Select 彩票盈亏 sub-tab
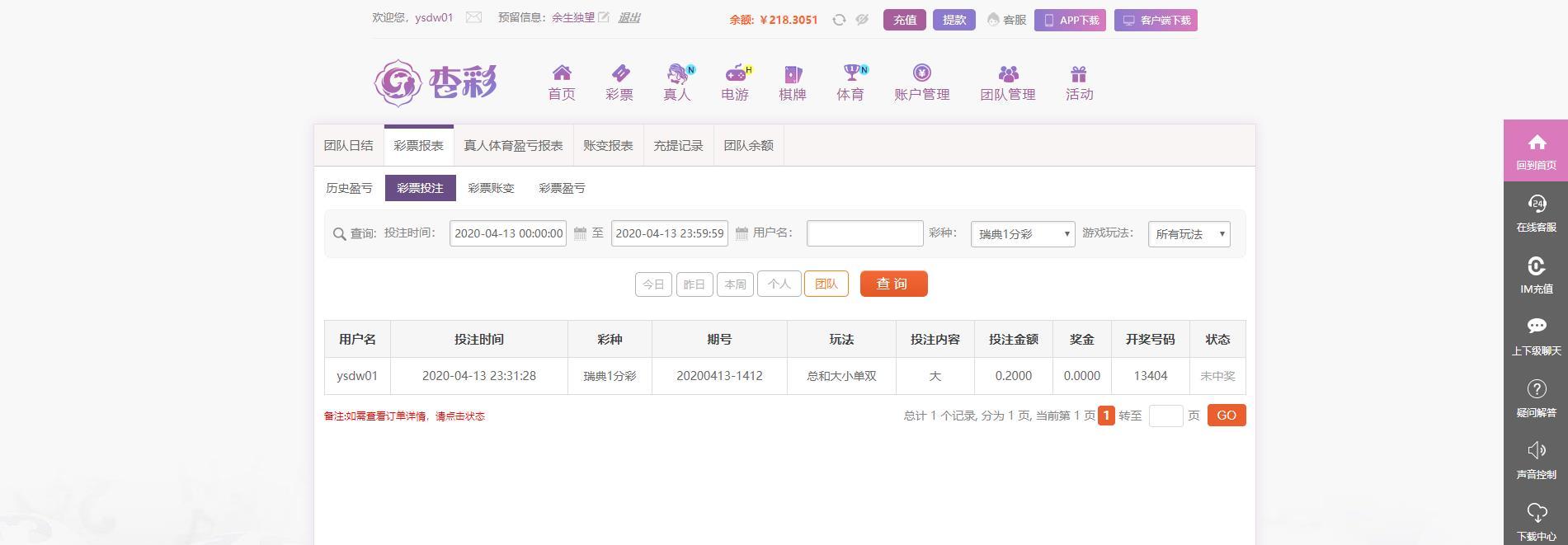This screenshot has height=545, width=1568. coord(562,188)
